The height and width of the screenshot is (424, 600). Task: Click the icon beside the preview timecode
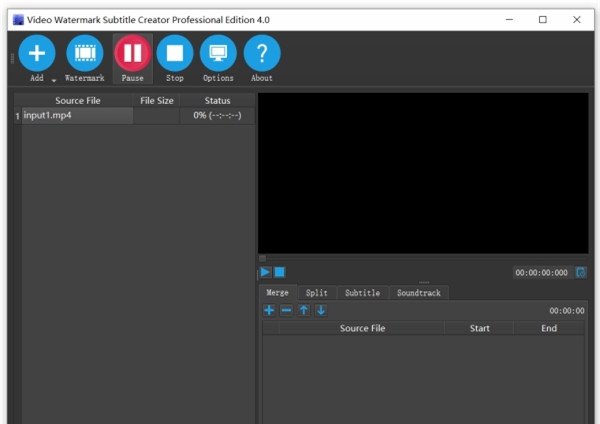click(581, 272)
